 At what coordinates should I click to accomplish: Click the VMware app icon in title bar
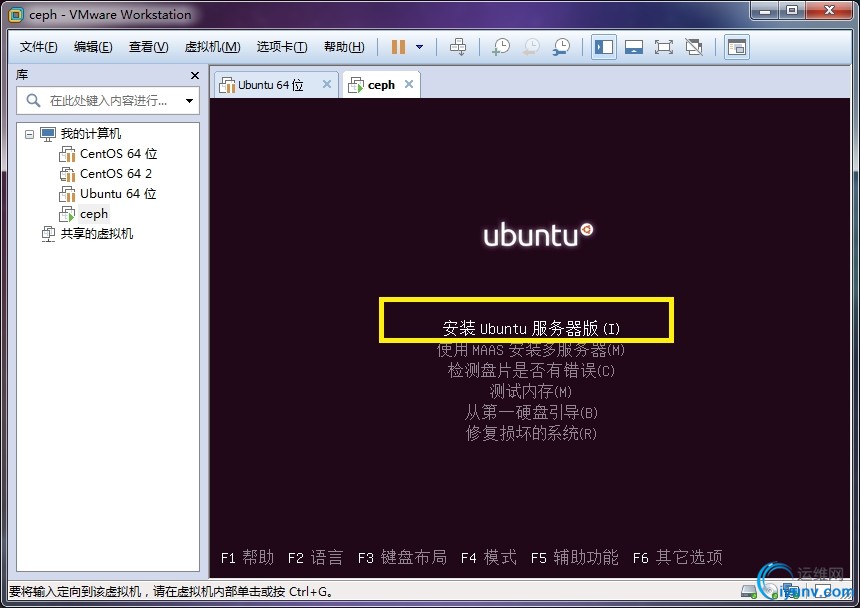coord(16,15)
